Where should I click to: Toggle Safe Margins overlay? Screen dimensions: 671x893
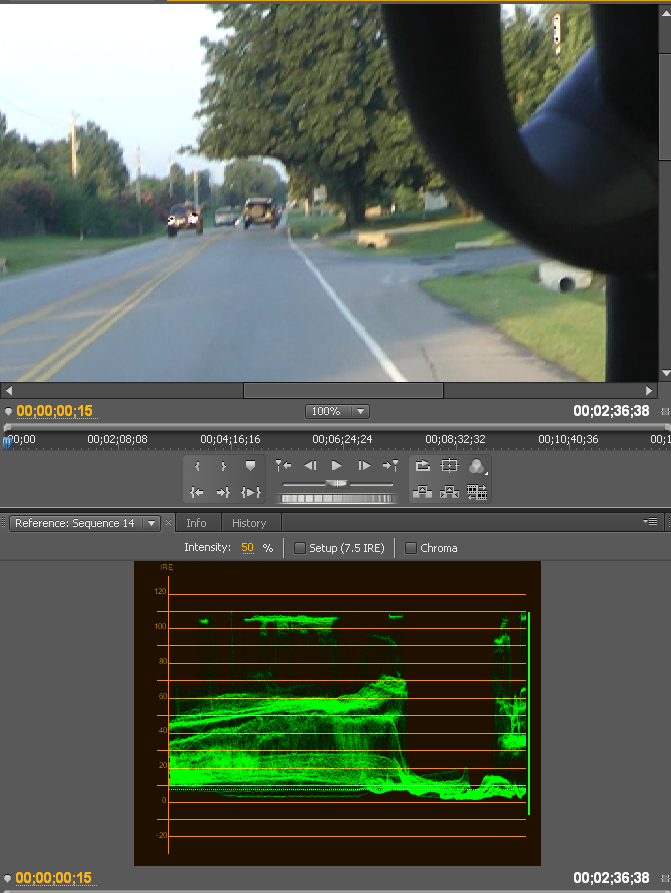(x=449, y=466)
